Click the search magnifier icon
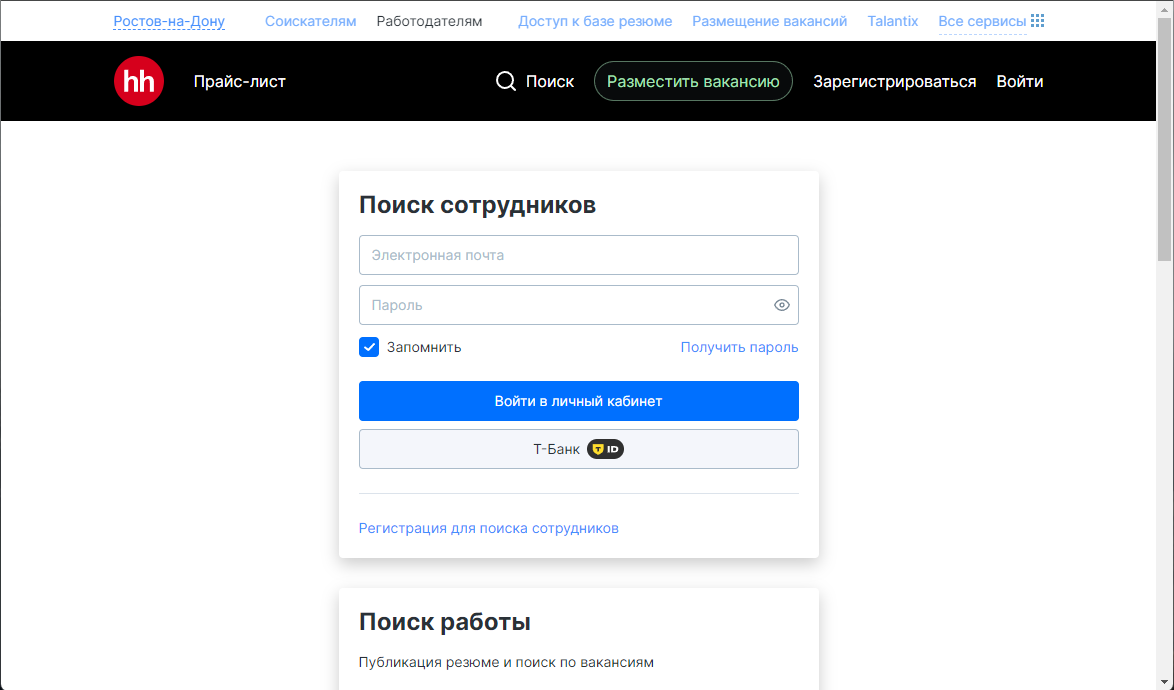Screen dimensions: 1174x690 (x=506, y=81)
